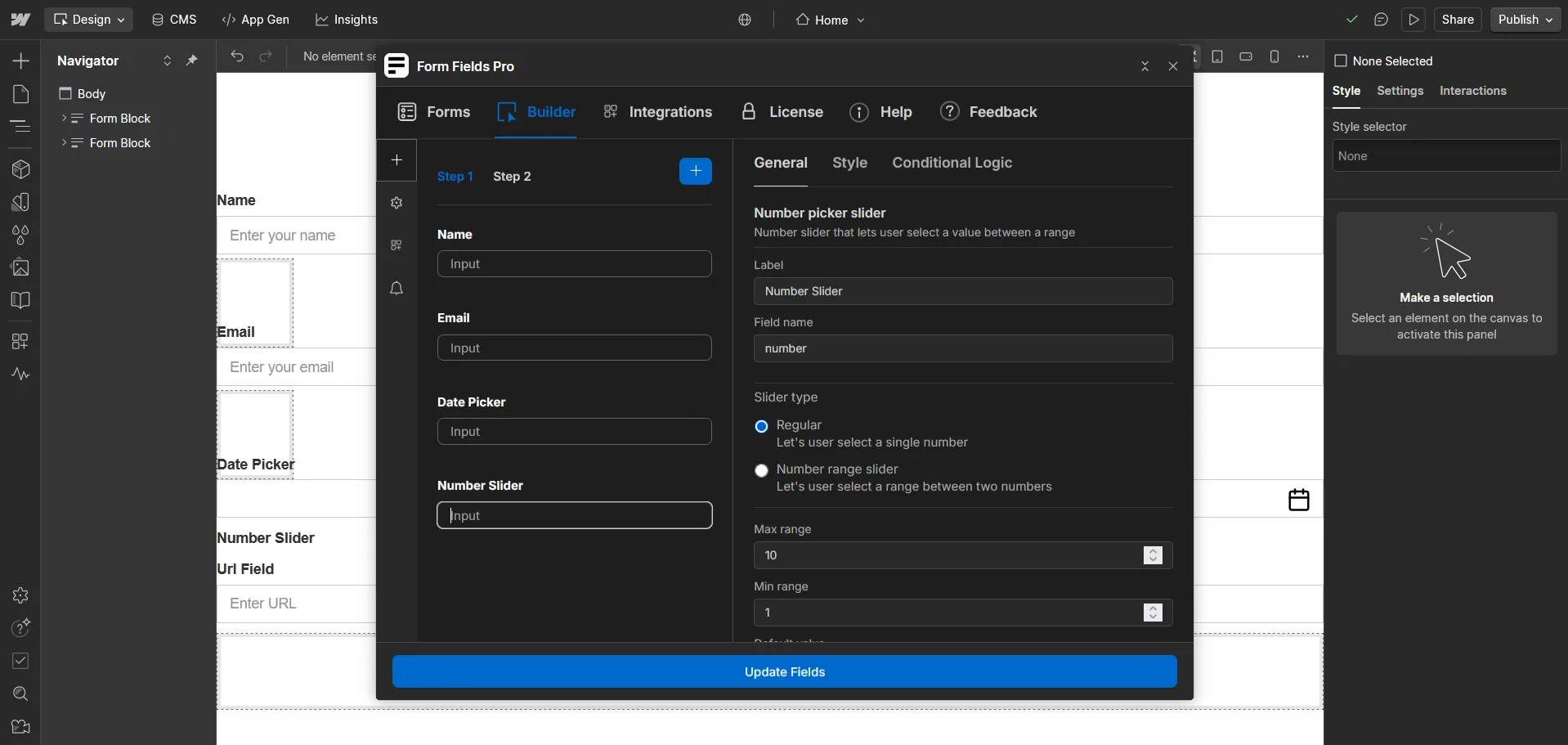Open the Components cube icon
Screen dimensions: 1568x745
pos(20,169)
